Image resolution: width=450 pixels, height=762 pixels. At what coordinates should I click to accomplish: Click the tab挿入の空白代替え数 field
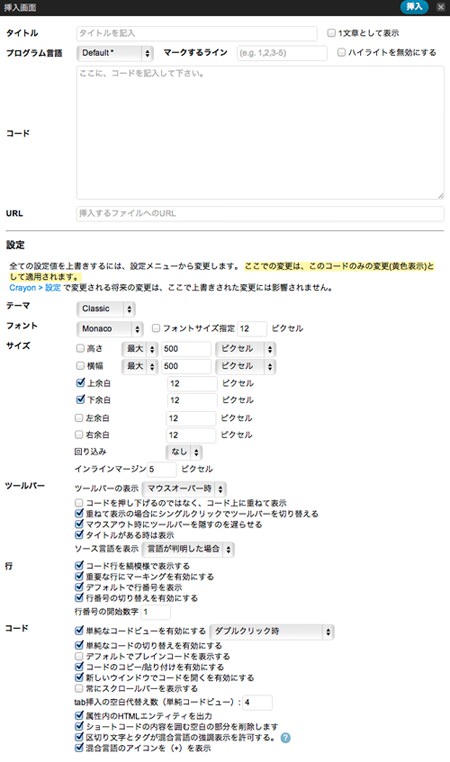(257, 703)
